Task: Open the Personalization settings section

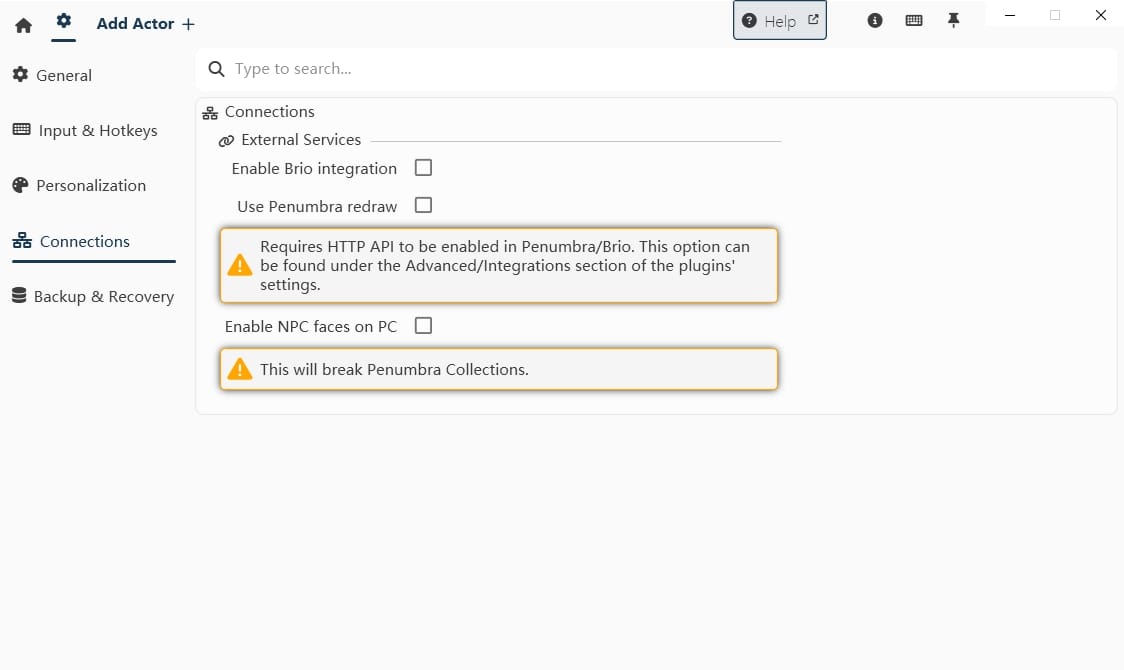Action: [x=90, y=185]
